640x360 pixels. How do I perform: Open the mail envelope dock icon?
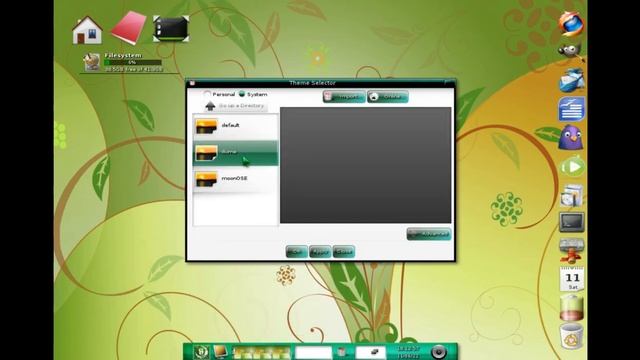571,80
